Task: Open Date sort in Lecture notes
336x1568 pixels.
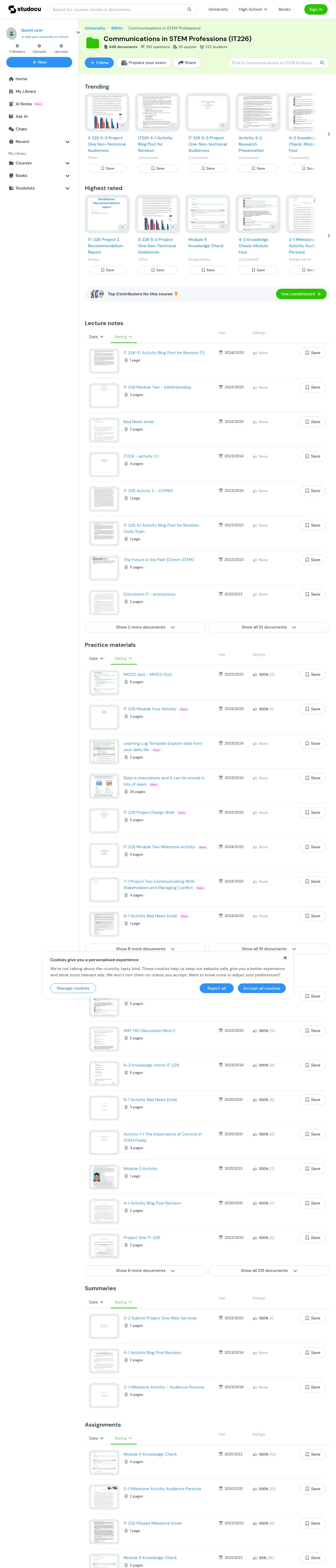Action: (96, 337)
